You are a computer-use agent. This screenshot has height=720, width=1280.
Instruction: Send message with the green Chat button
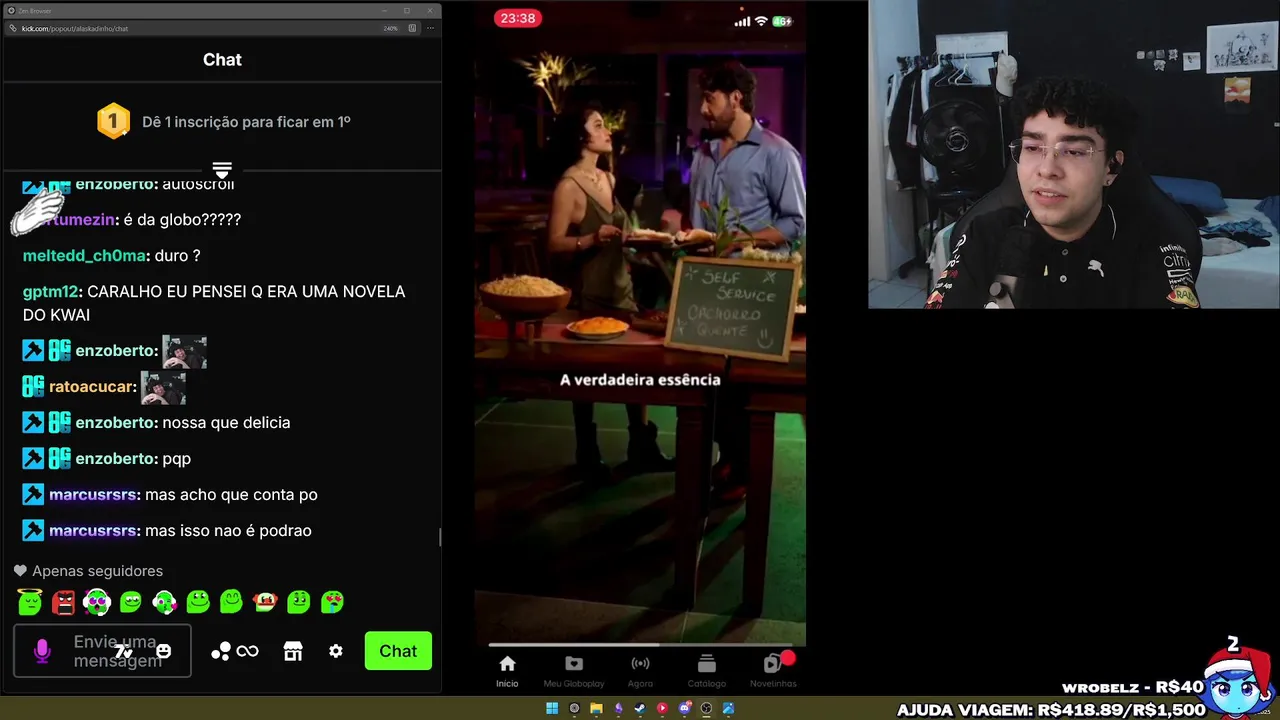[398, 651]
